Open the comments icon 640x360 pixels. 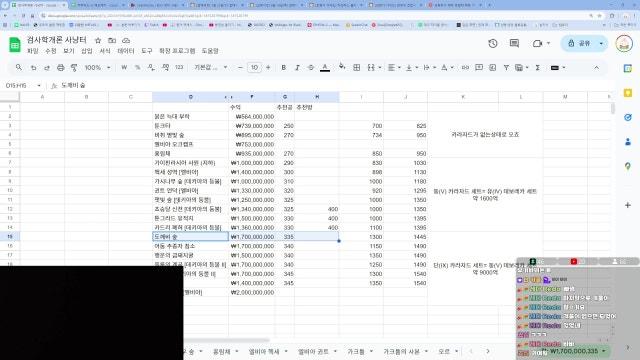pyautogui.click(x=514, y=43)
